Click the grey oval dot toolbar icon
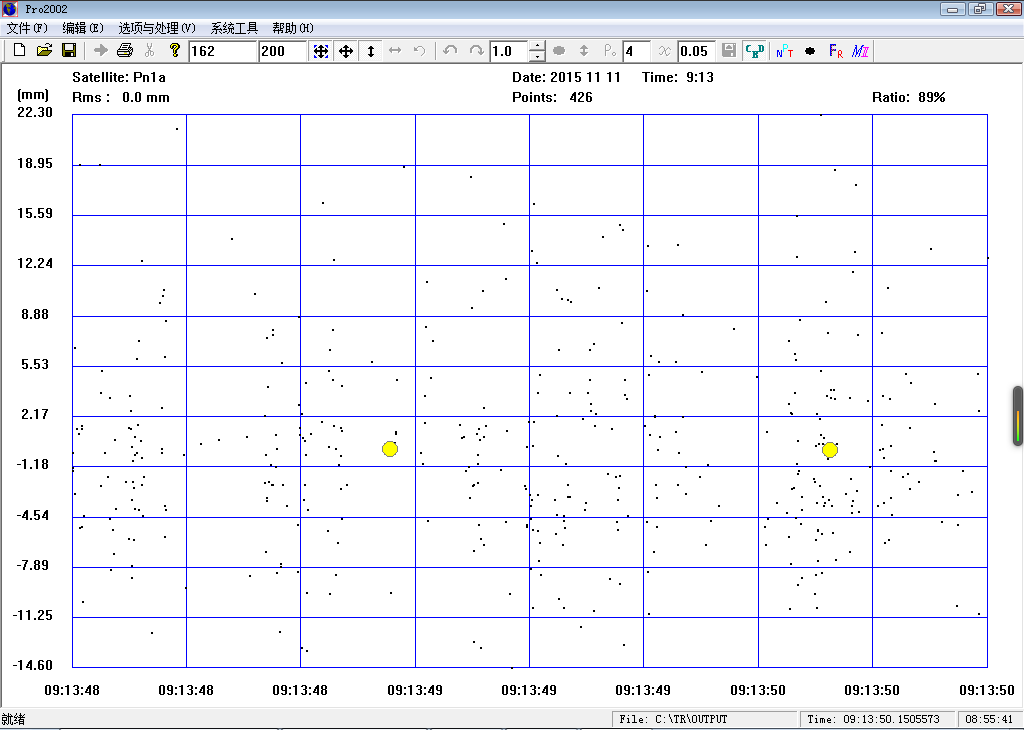Viewport: 1024px width, 730px height. (x=559, y=51)
